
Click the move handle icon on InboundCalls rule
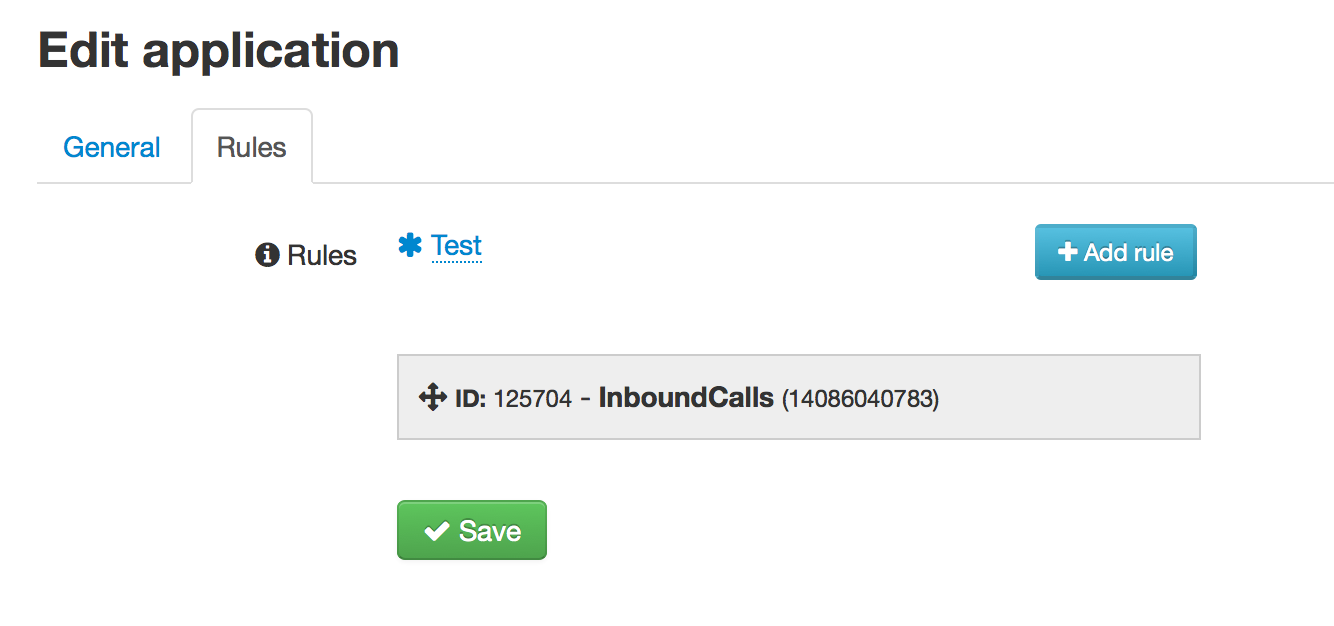432,398
